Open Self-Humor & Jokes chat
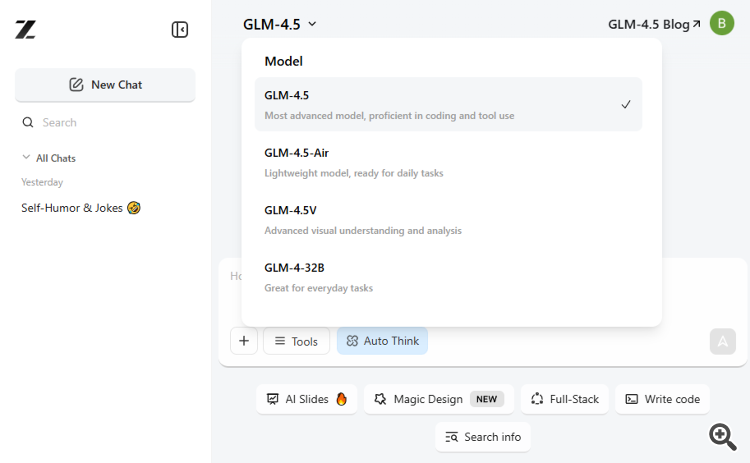The height and width of the screenshot is (463, 750). tap(80, 208)
